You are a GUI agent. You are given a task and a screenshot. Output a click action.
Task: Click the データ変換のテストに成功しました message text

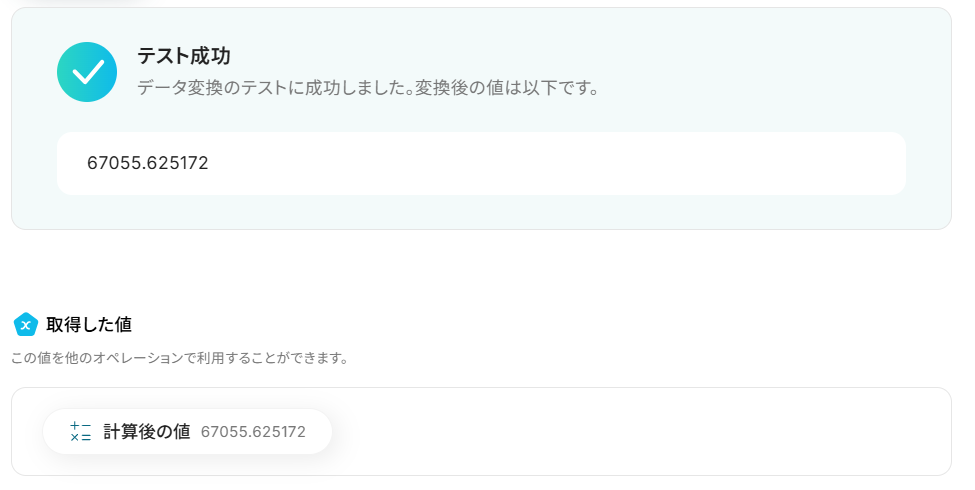pyautogui.click(x=270, y=88)
